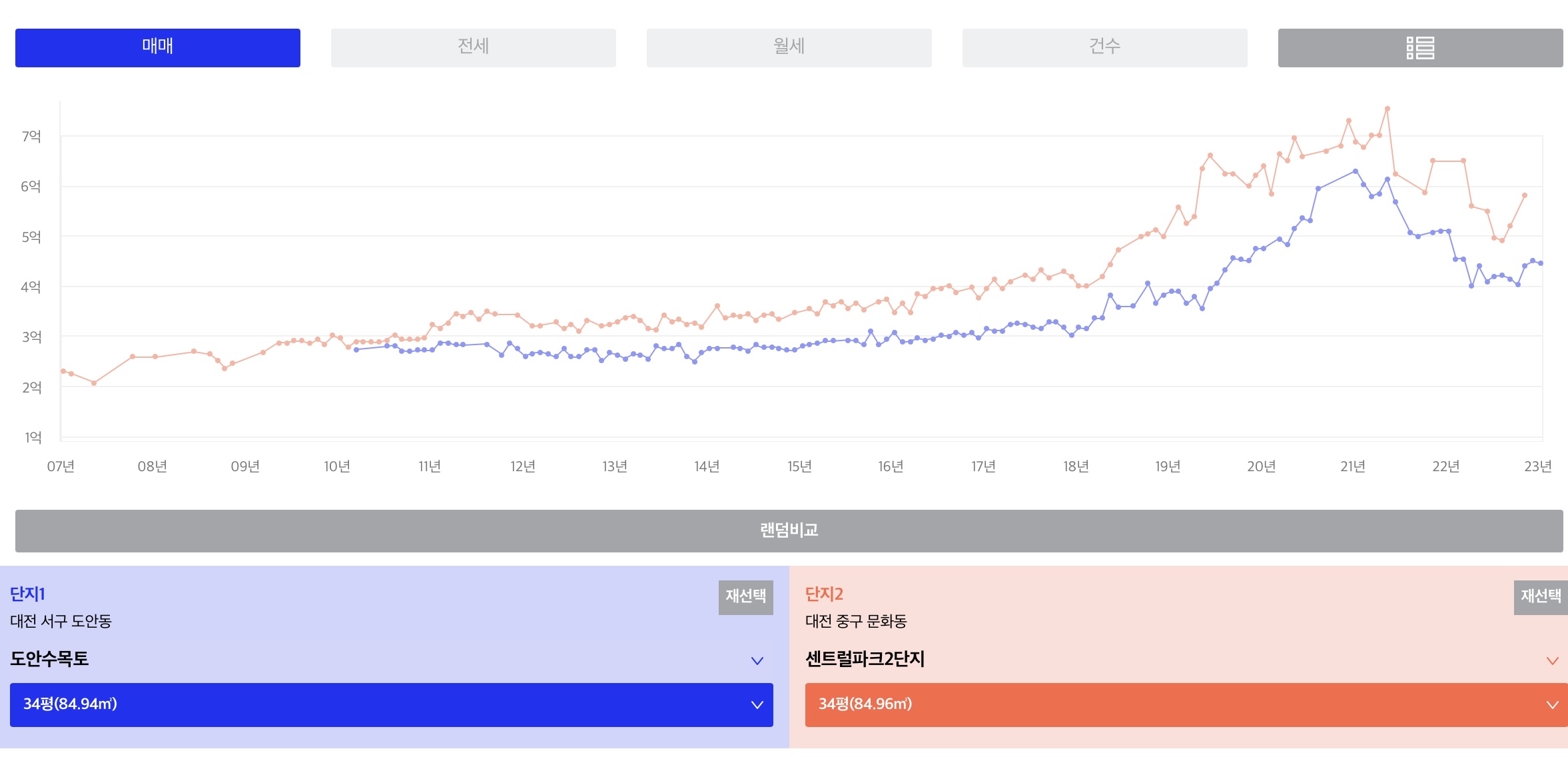Click the first blue data point near 10년
The image size is (1568, 757).
[x=356, y=350]
